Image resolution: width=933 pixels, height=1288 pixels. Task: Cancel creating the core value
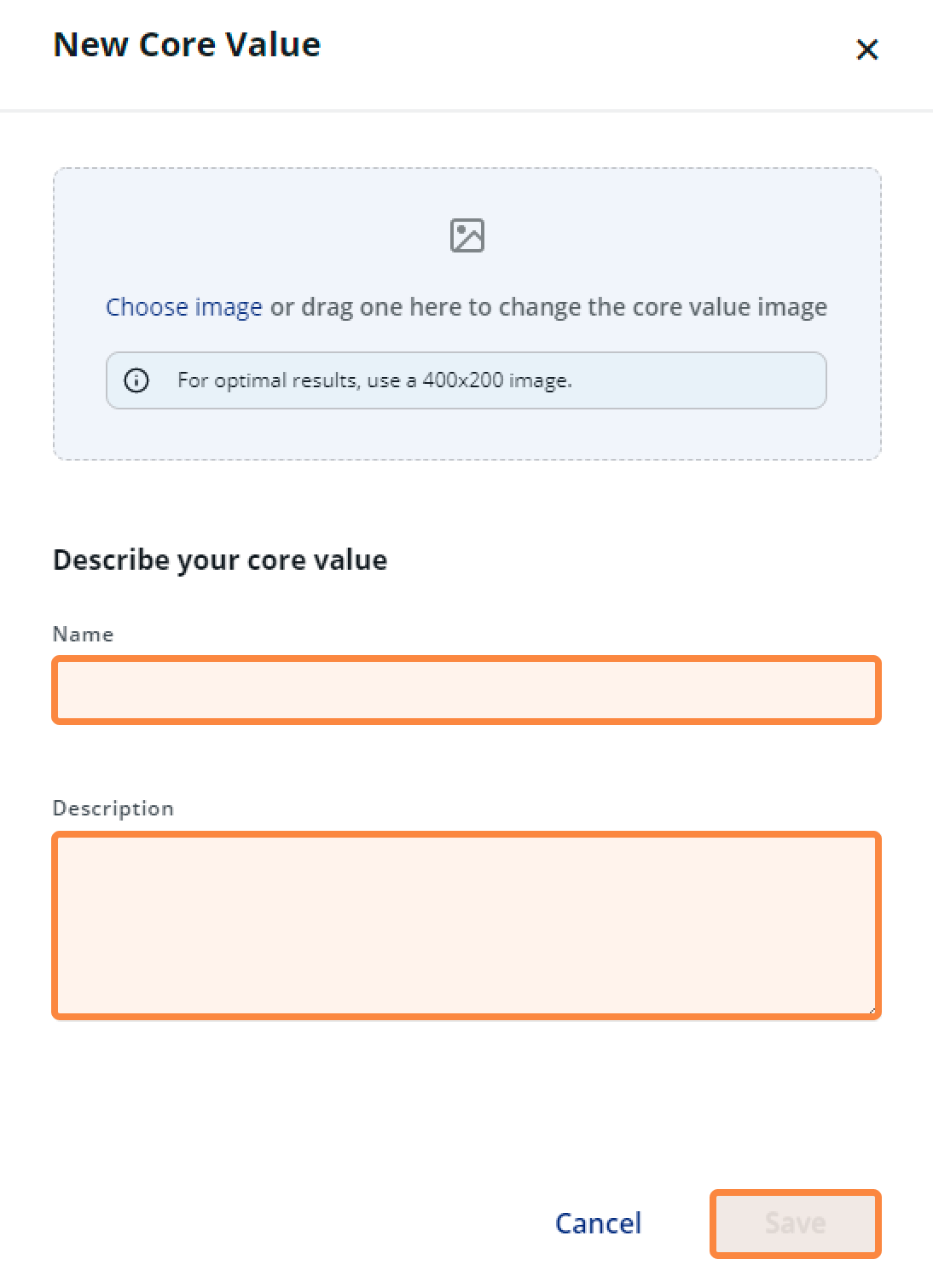click(598, 1223)
